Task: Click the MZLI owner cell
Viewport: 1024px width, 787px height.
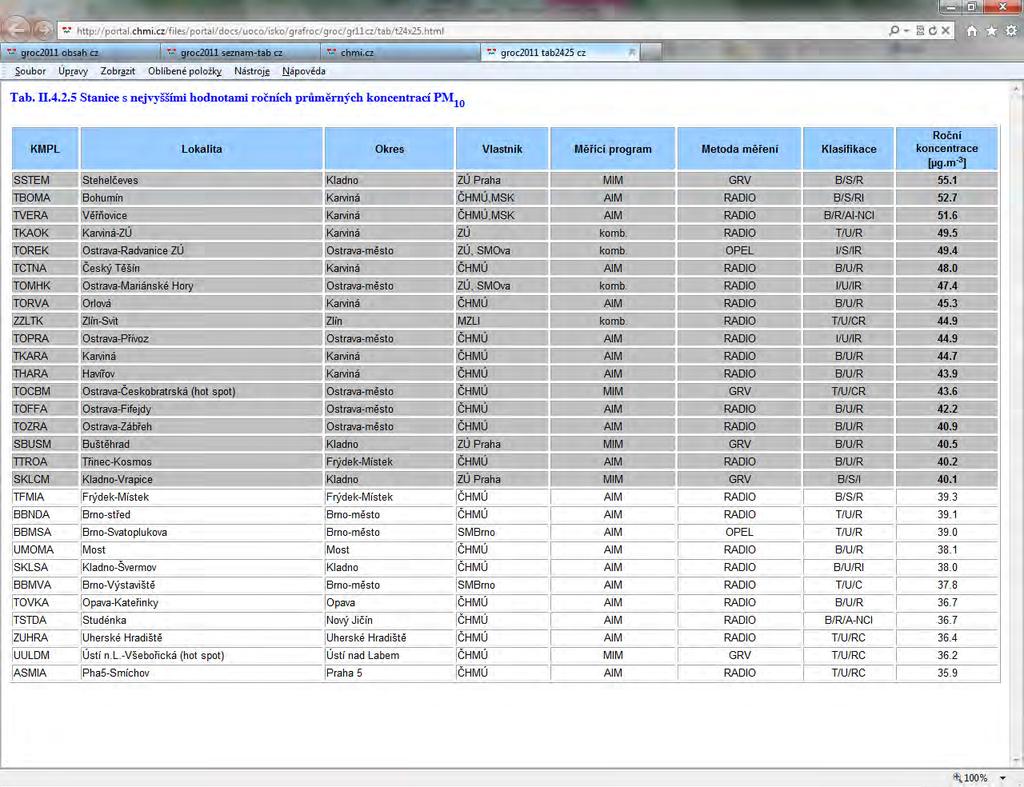Action: pyautogui.click(x=502, y=321)
